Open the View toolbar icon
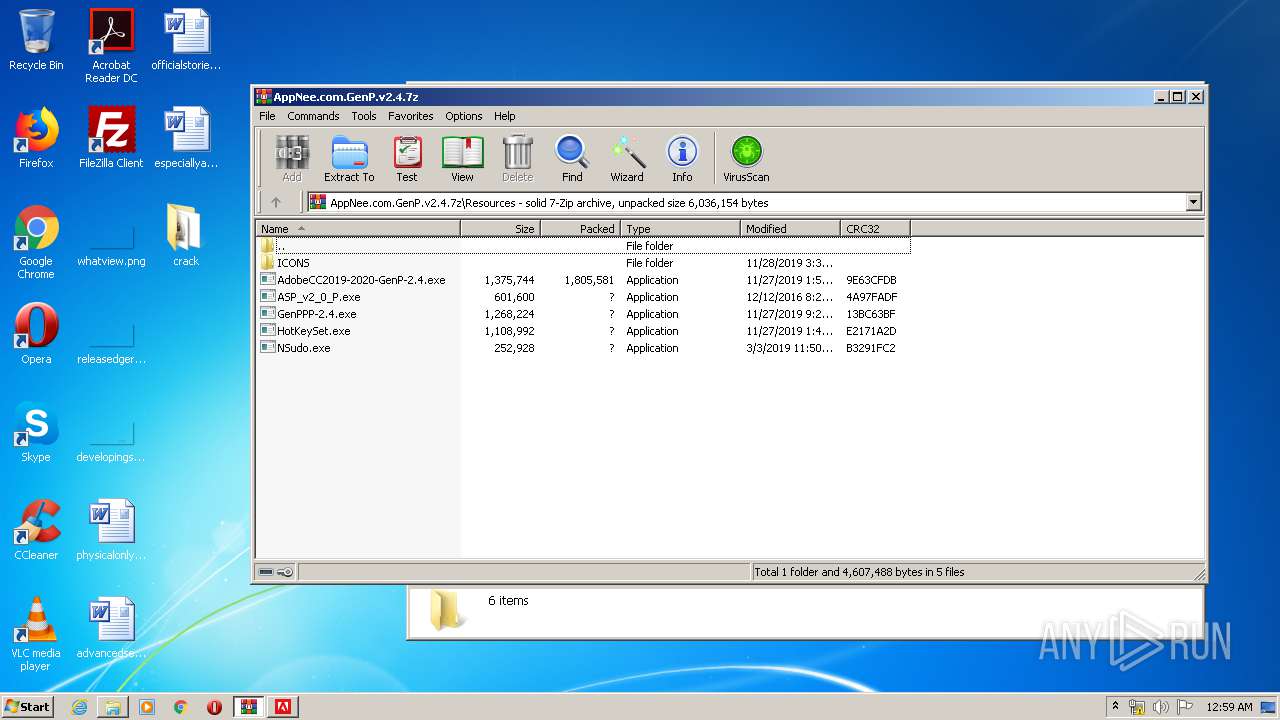1280x720 pixels. 462,159
